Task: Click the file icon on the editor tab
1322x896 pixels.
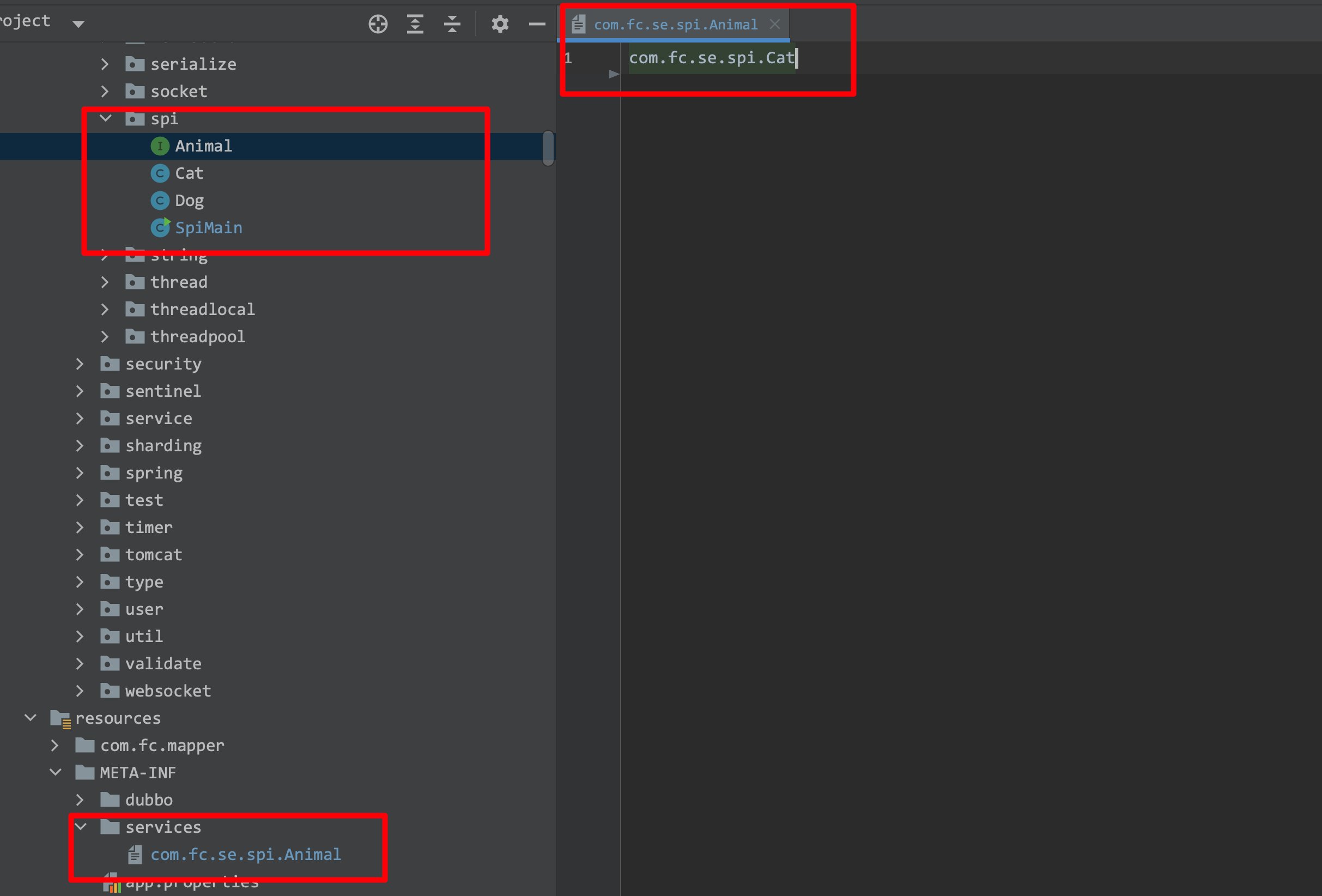Action: 579,24
